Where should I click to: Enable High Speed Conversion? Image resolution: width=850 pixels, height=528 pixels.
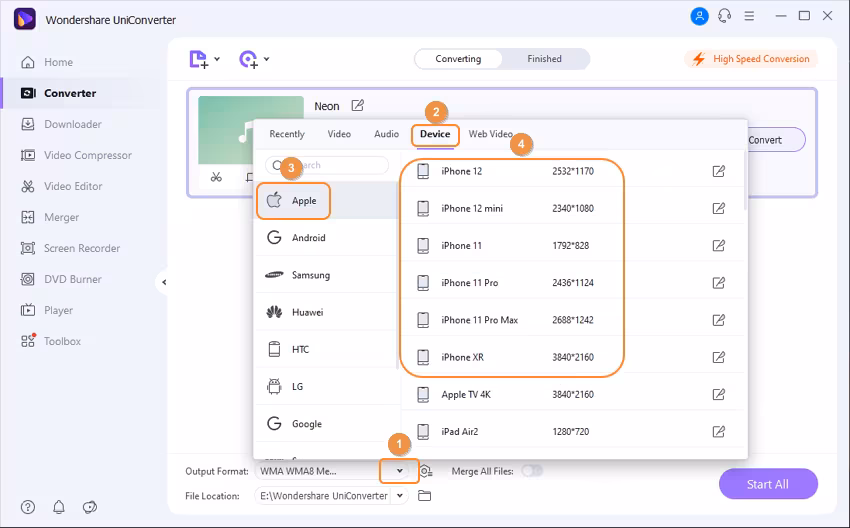[751, 59]
